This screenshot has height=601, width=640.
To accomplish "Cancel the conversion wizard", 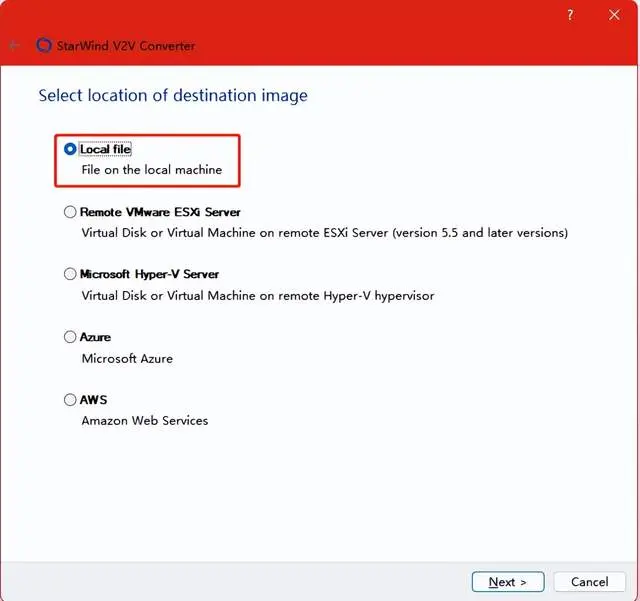I will [589, 581].
